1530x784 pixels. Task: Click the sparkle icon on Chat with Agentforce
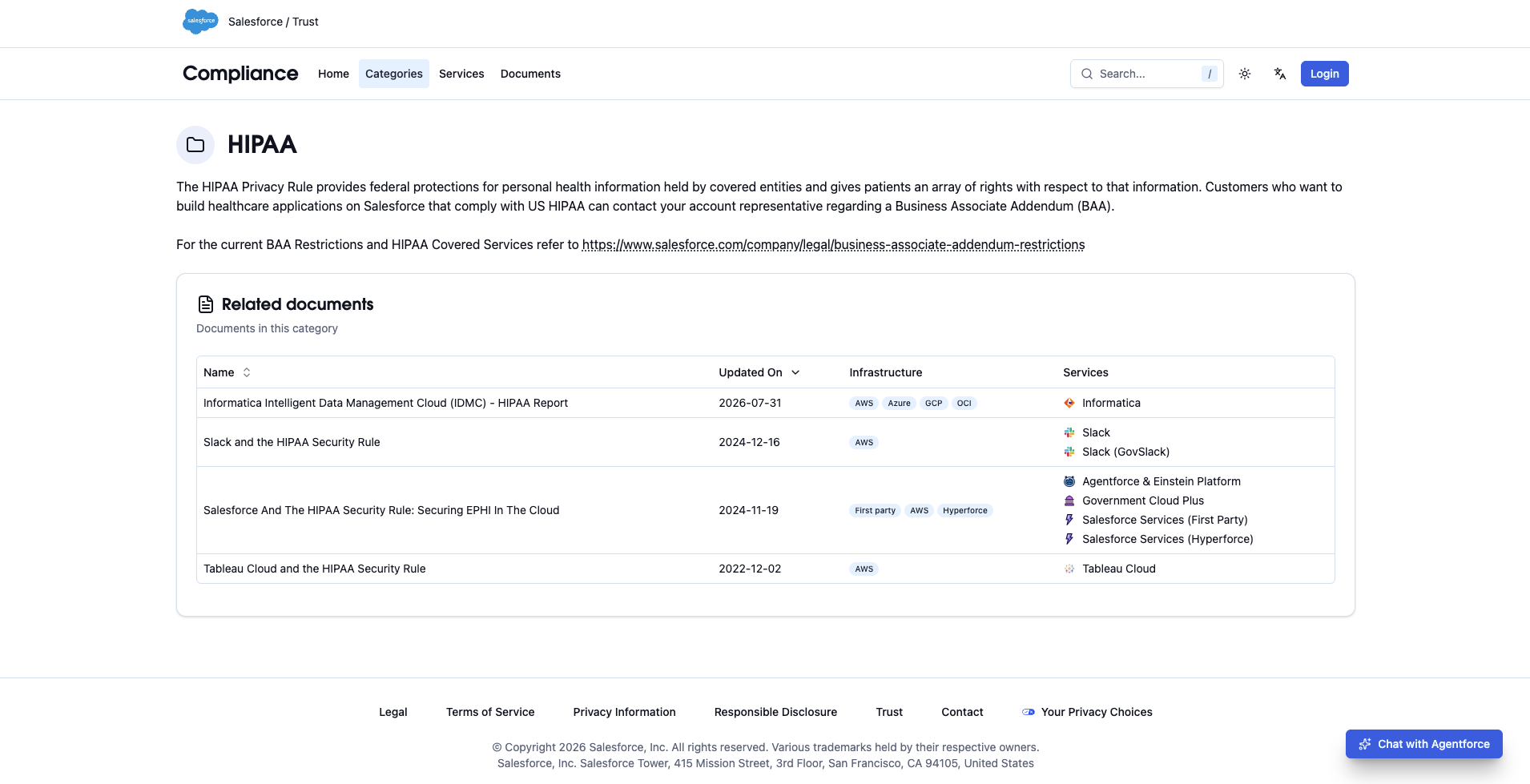[1365, 744]
